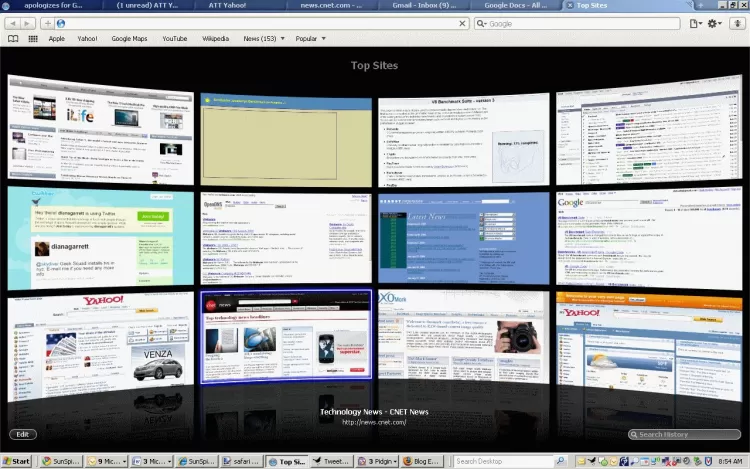Click the Google search field
The image size is (750, 469).
point(577,23)
